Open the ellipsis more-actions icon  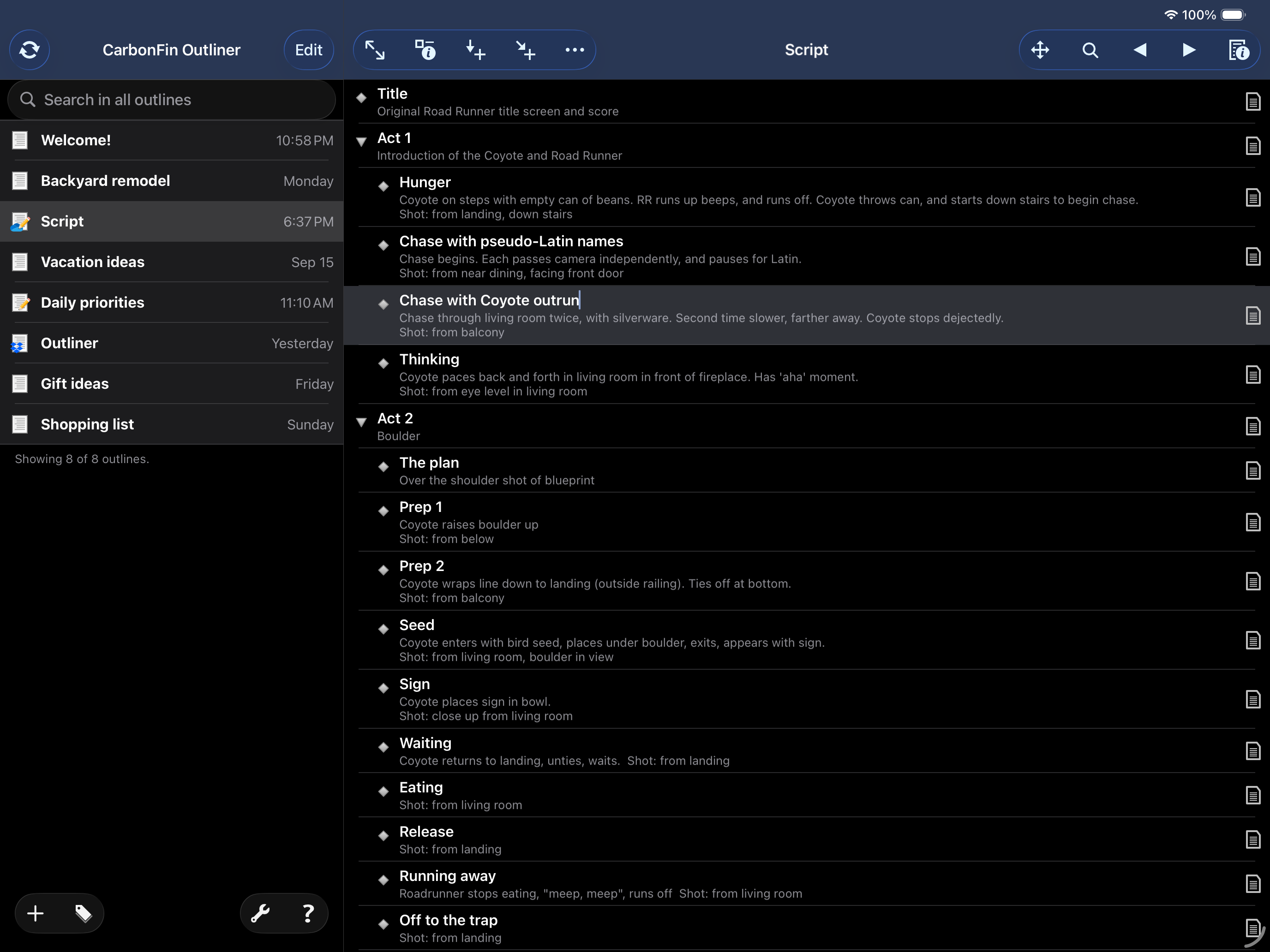pos(575,50)
